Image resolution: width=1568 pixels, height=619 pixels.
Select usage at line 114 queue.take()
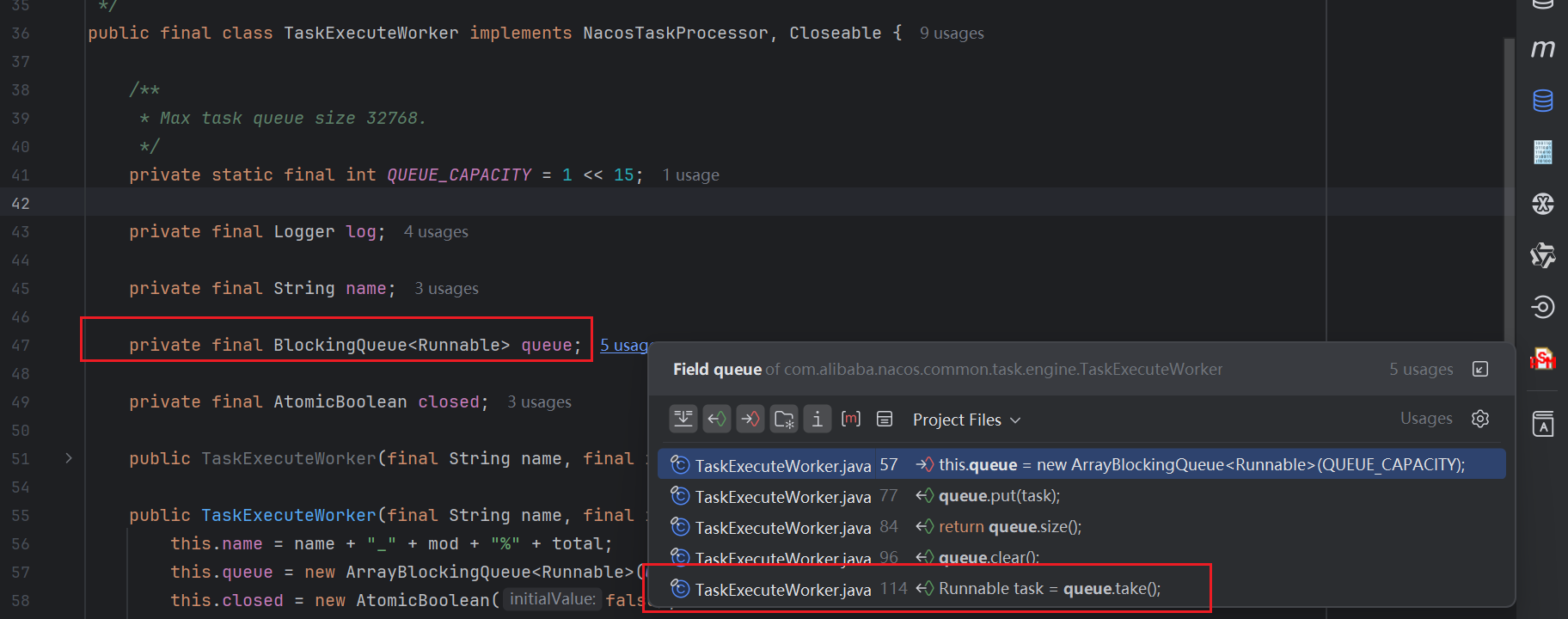pyautogui.click(x=1049, y=589)
